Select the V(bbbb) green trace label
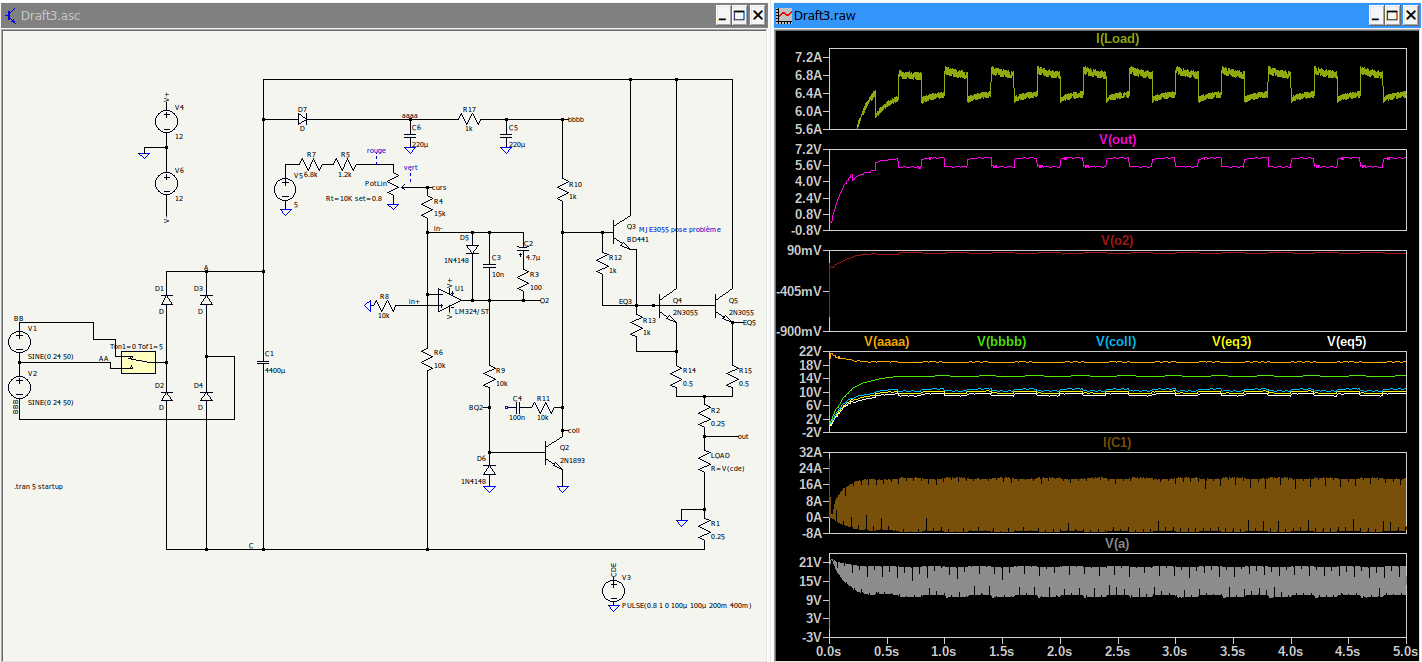Image resolution: width=1422 pixels, height=662 pixels. click(1000, 341)
